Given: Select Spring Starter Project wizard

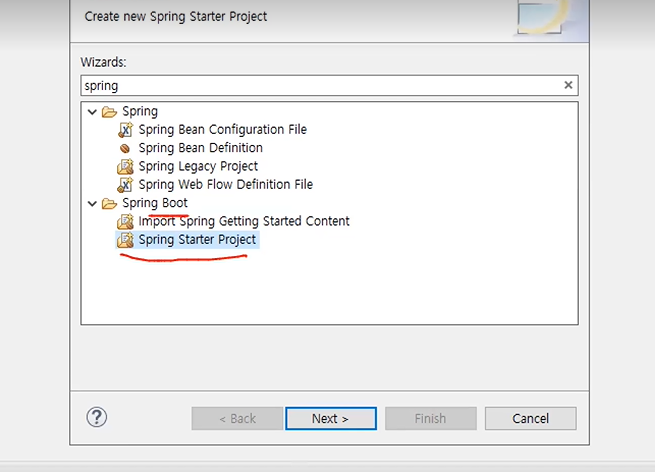Looking at the screenshot, I should tap(197, 239).
